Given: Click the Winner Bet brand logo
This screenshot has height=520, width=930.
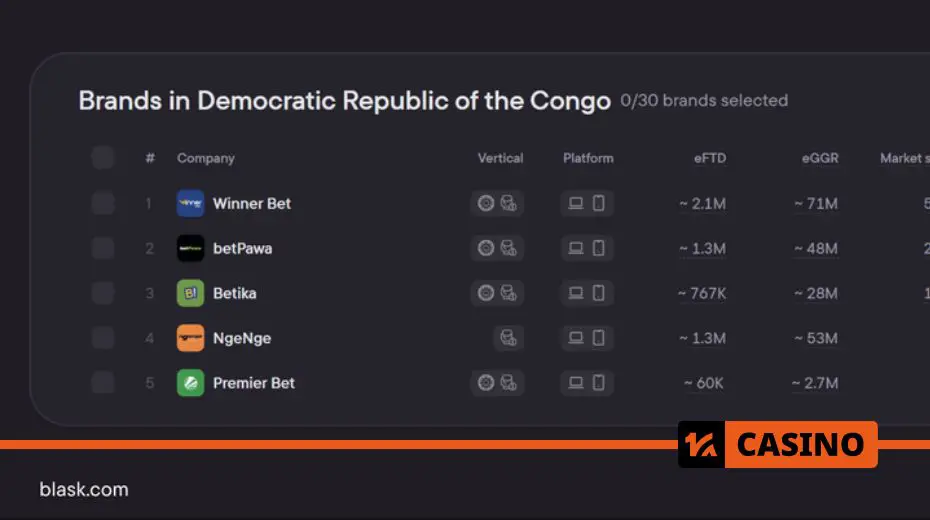Looking at the screenshot, I should 190,203.
